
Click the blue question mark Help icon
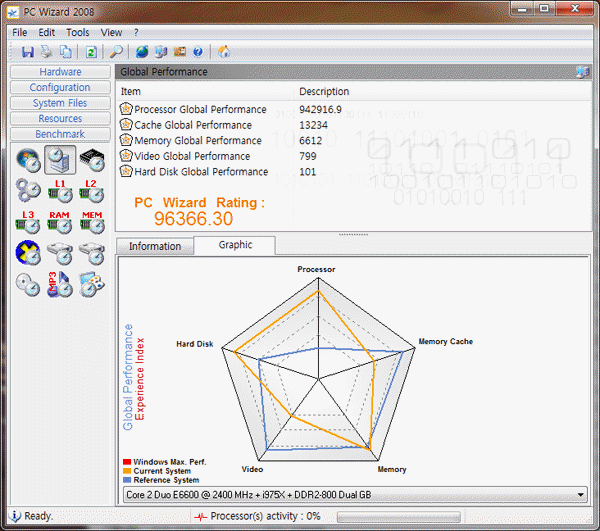198,52
